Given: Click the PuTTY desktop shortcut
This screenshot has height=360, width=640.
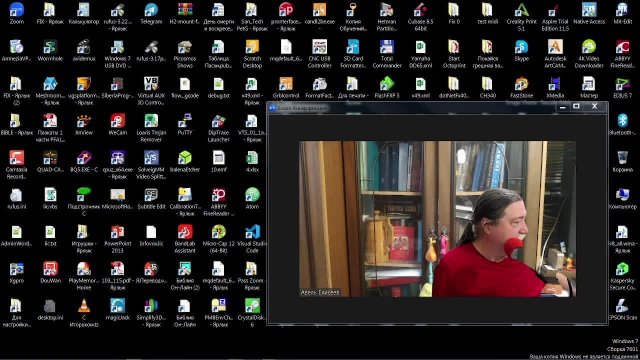Looking at the screenshot, I should tap(185, 124).
